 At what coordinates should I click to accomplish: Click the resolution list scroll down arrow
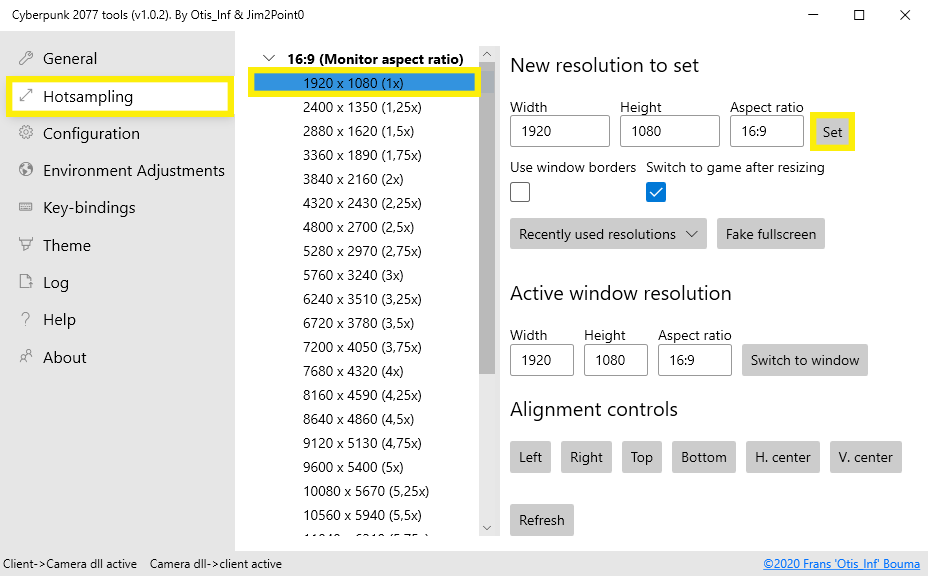tap(487, 527)
